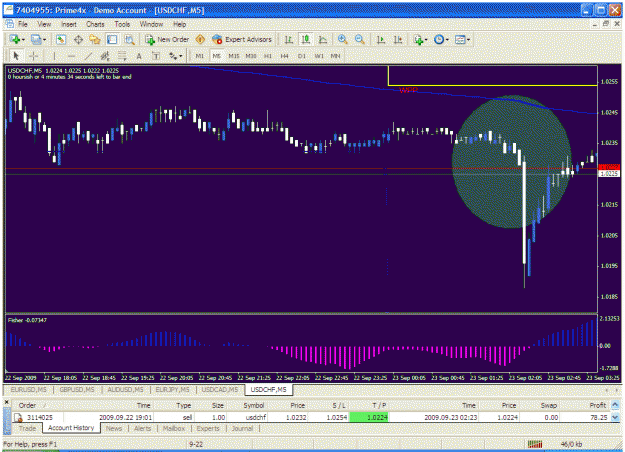This screenshot has width=625, height=452.
Task: Open the new chart icon in toolbar
Action: 14,39
